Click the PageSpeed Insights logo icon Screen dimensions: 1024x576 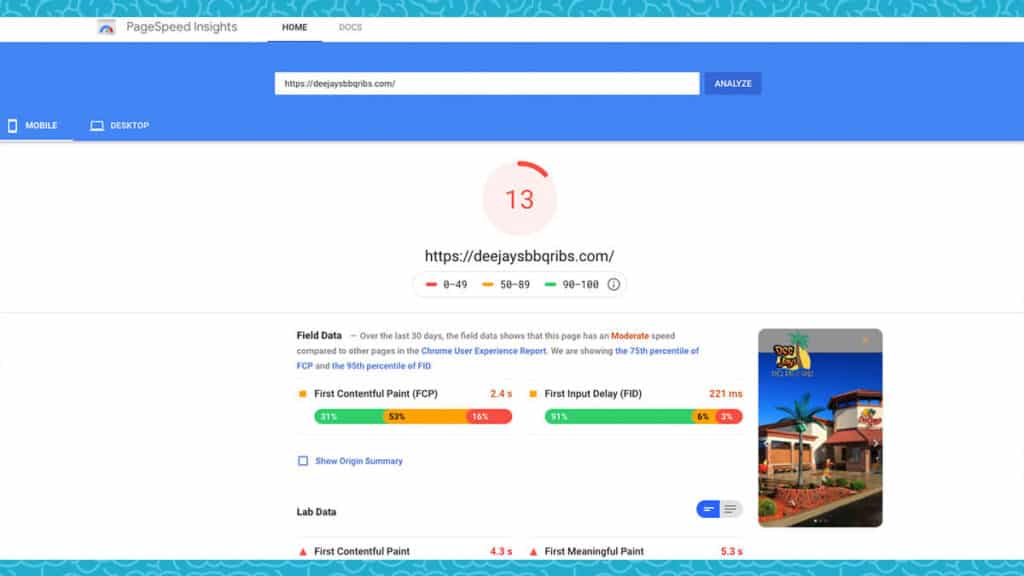pyautogui.click(x=106, y=27)
